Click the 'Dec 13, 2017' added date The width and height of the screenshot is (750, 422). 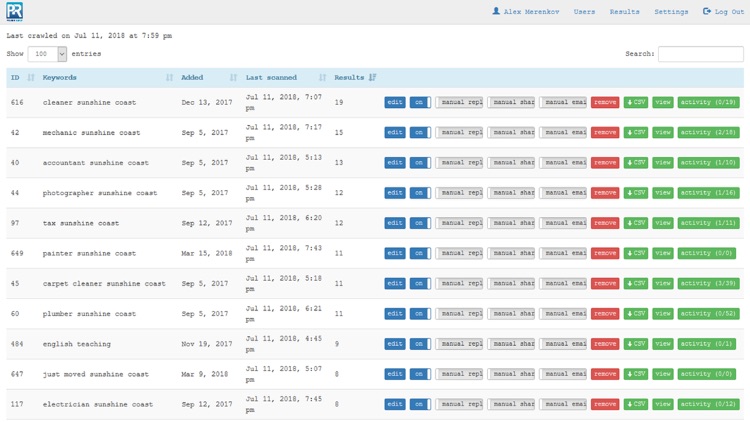[207, 102]
